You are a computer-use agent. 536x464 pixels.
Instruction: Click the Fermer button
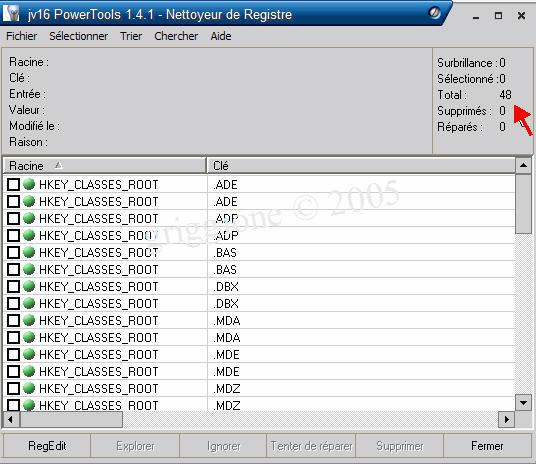point(487,446)
